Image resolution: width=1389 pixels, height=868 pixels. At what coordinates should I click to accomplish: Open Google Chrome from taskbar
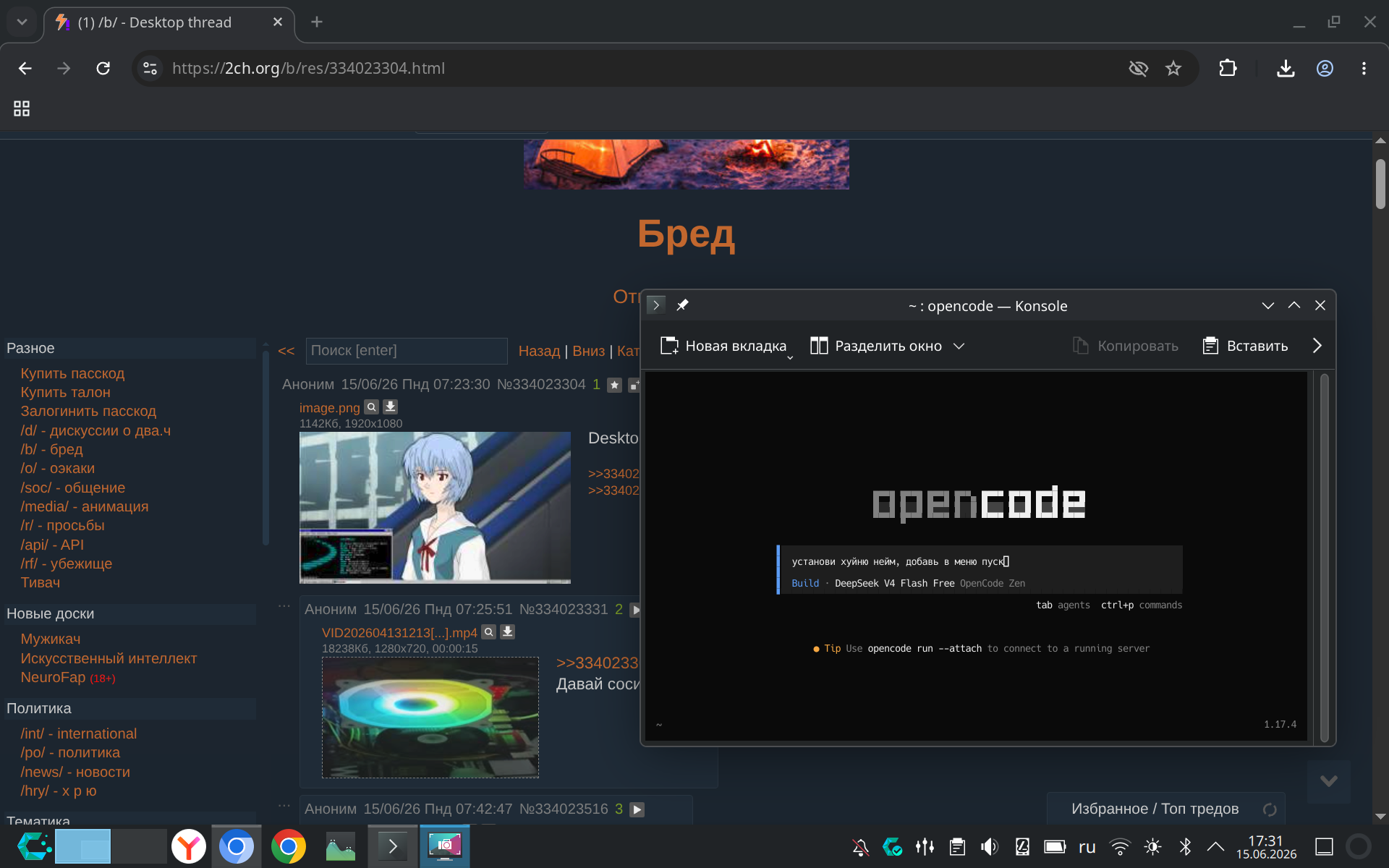tap(288, 846)
